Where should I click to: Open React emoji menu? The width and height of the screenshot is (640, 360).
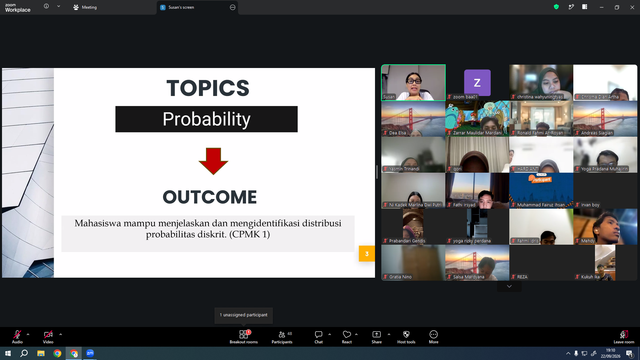pyautogui.click(x=347, y=337)
